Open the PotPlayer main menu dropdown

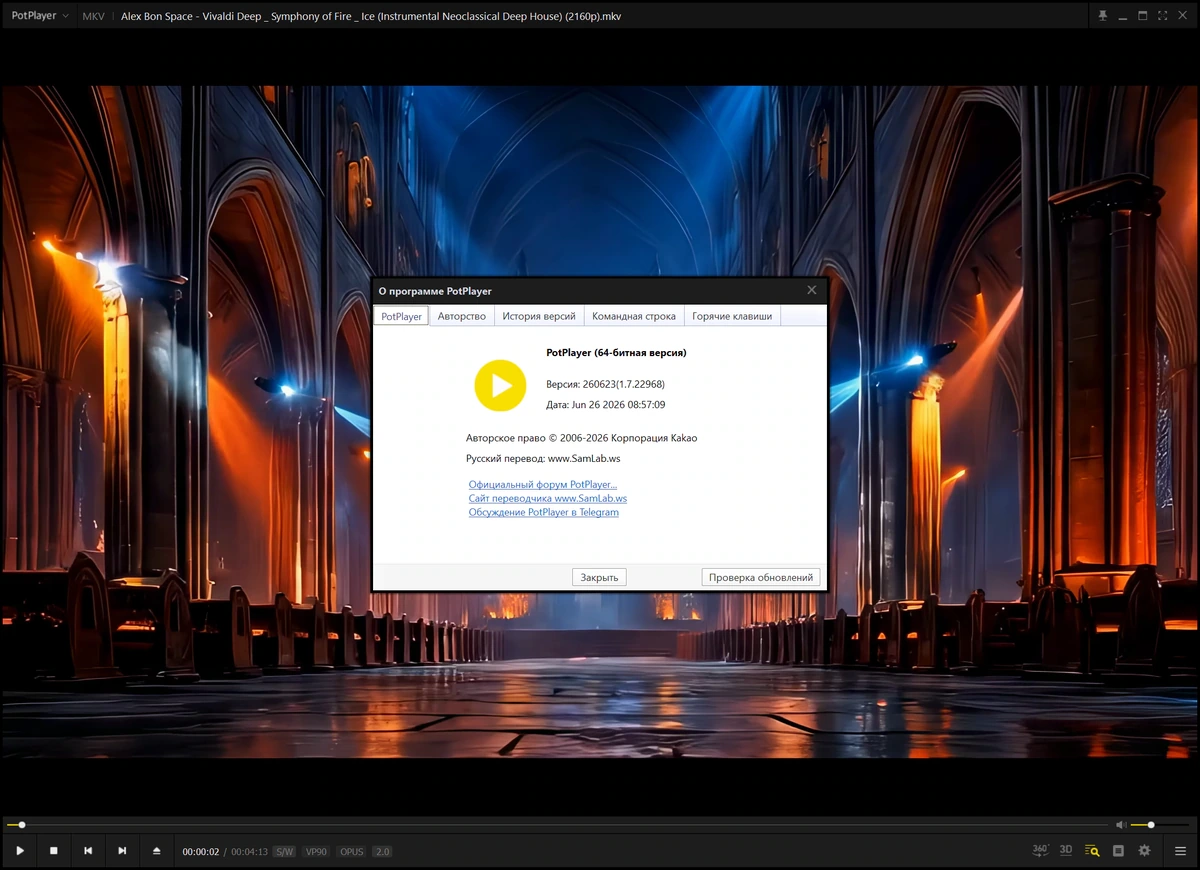pos(40,16)
